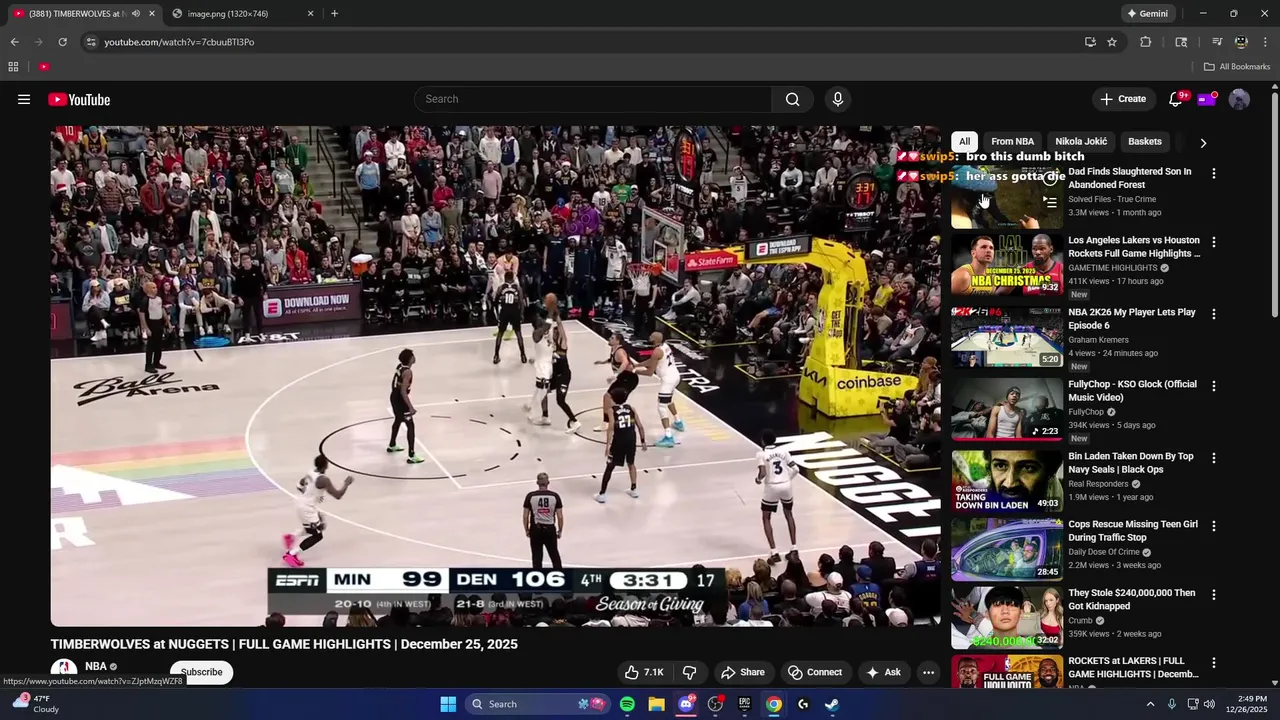The width and height of the screenshot is (1280, 720).
Task: Add first suggested video to queue
Action: (1050, 202)
